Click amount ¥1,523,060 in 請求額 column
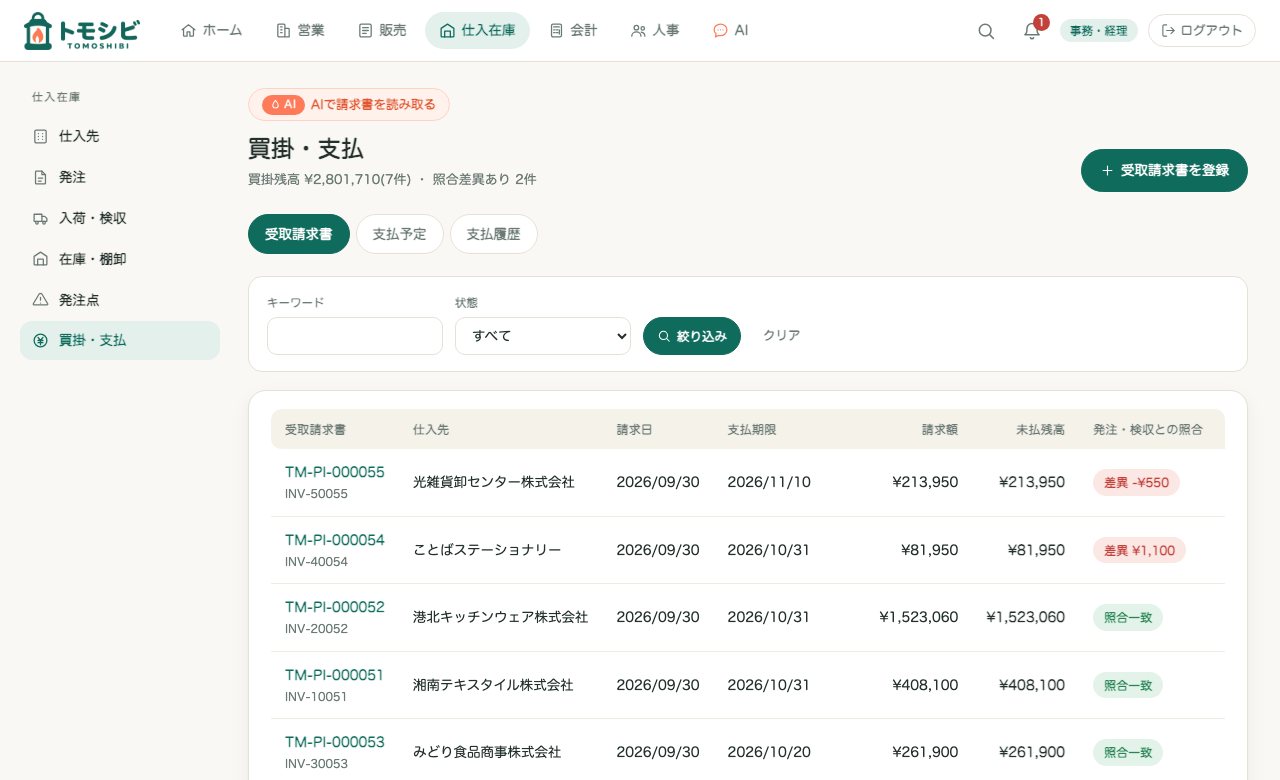1280x780 pixels. tap(919, 617)
